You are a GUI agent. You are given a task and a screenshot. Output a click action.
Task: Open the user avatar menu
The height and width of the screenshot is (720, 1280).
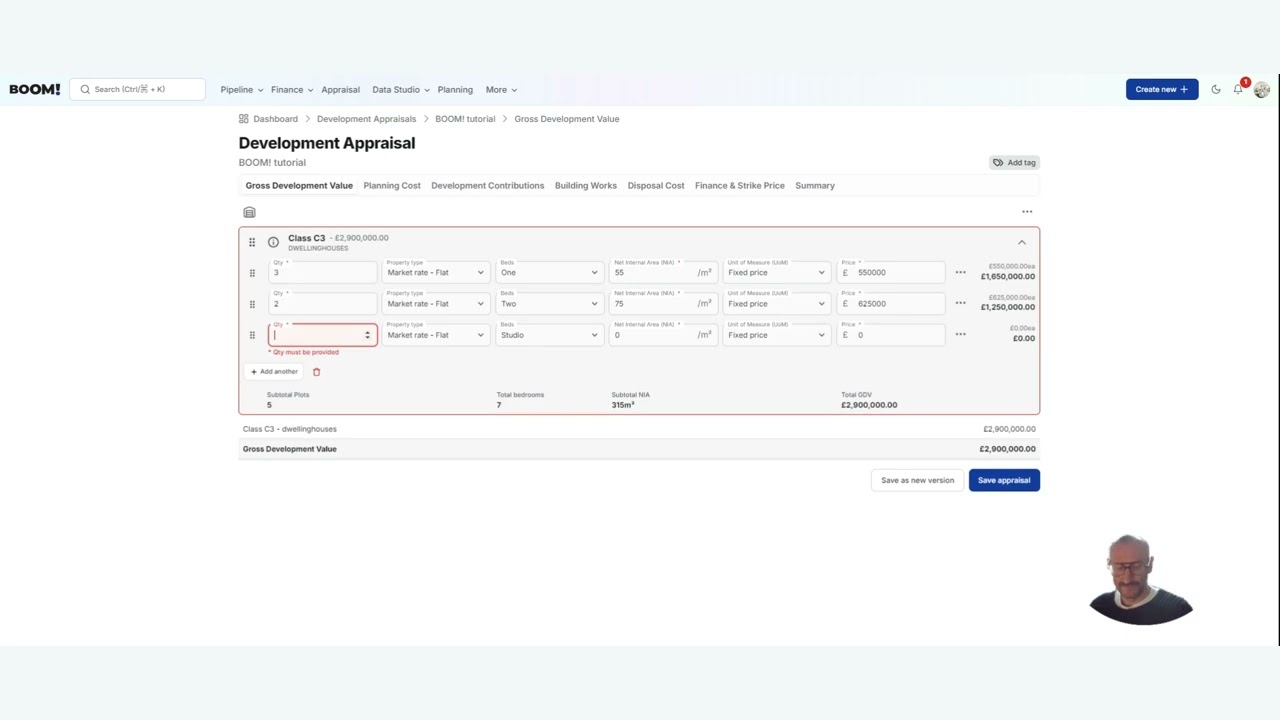1262,89
